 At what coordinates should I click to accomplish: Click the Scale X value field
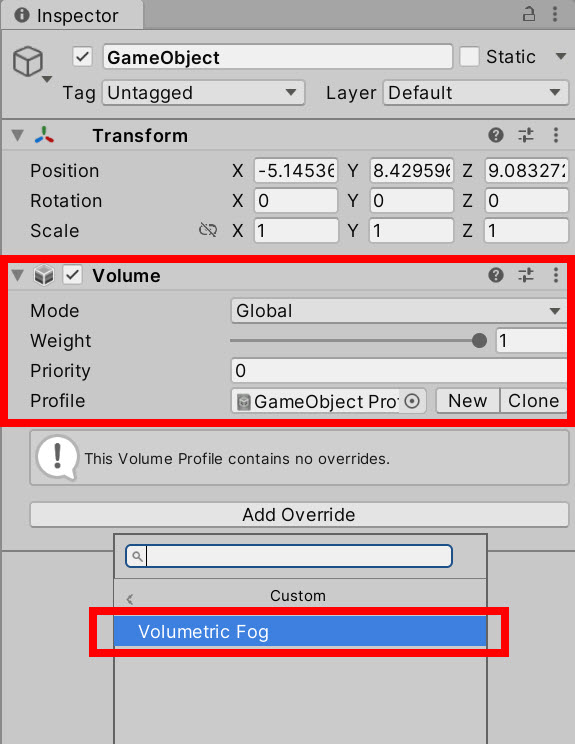tap(296, 231)
